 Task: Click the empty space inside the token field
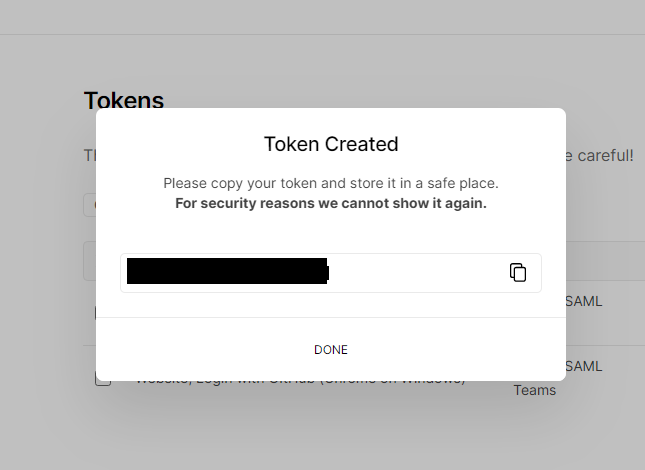[418, 273]
